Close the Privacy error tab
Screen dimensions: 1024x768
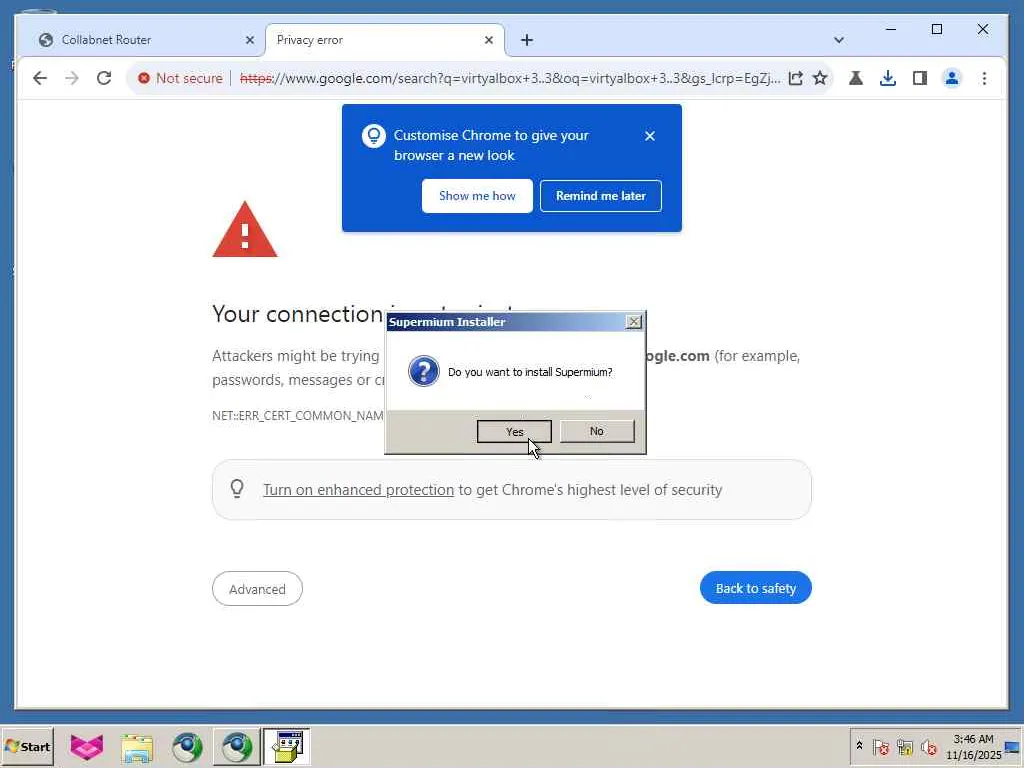(488, 40)
